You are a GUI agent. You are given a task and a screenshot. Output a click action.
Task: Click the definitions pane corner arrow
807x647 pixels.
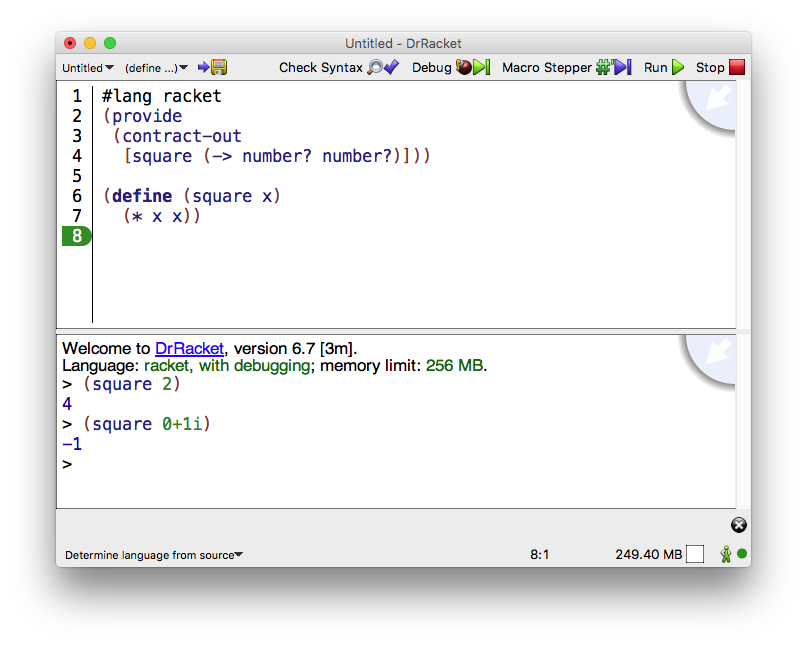[x=717, y=99]
